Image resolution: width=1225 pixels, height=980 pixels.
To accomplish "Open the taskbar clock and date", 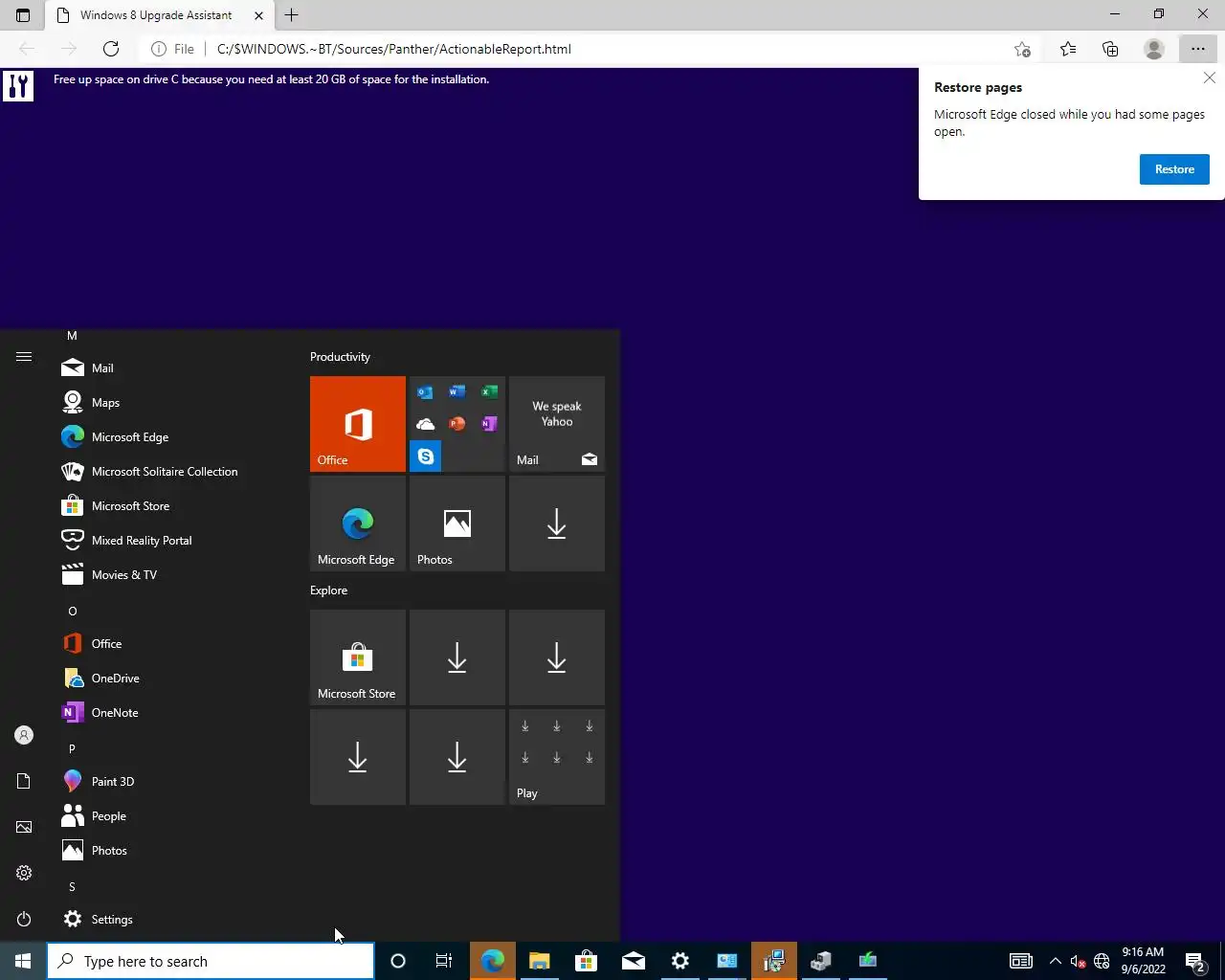I will coord(1143,961).
